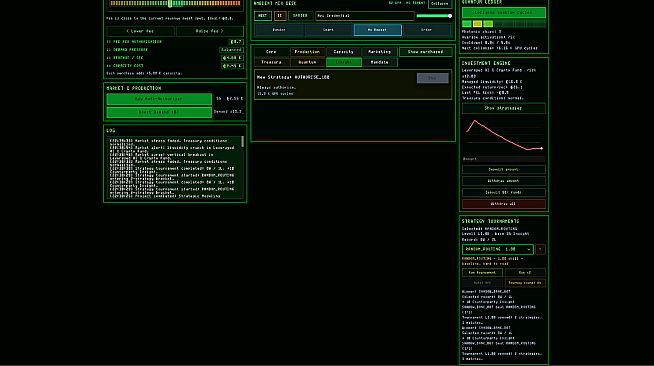Click the Balanced demand pressure value
Screen dimensions: 654x366
click(231, 50)
